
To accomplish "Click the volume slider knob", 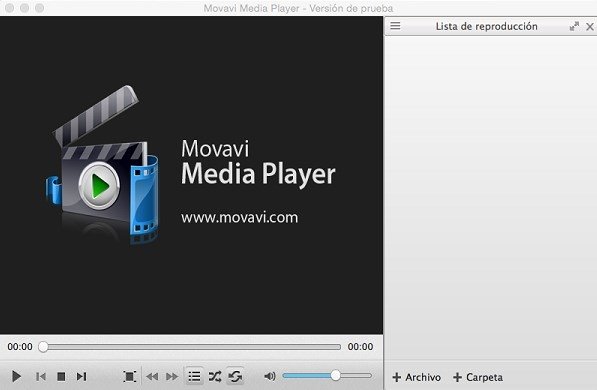I will (x=335, y=376).
